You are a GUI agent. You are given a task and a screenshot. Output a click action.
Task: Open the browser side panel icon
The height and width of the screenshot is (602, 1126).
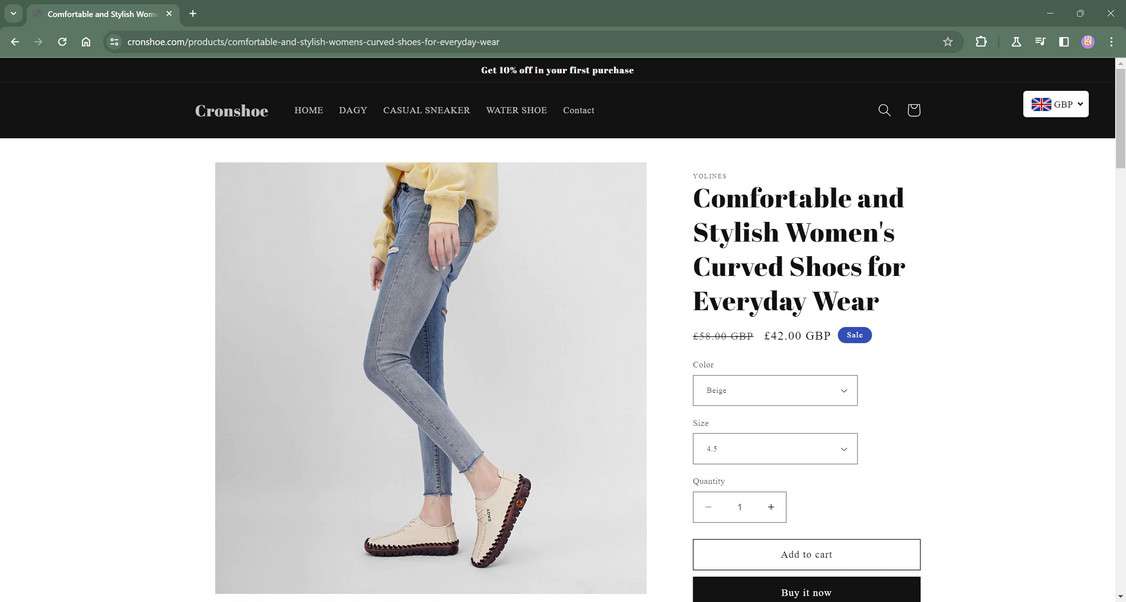pos(1063,41)
